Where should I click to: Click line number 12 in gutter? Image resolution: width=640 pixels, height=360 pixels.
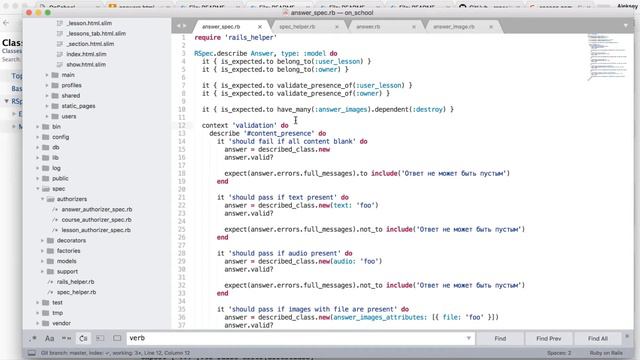point(181,125)
